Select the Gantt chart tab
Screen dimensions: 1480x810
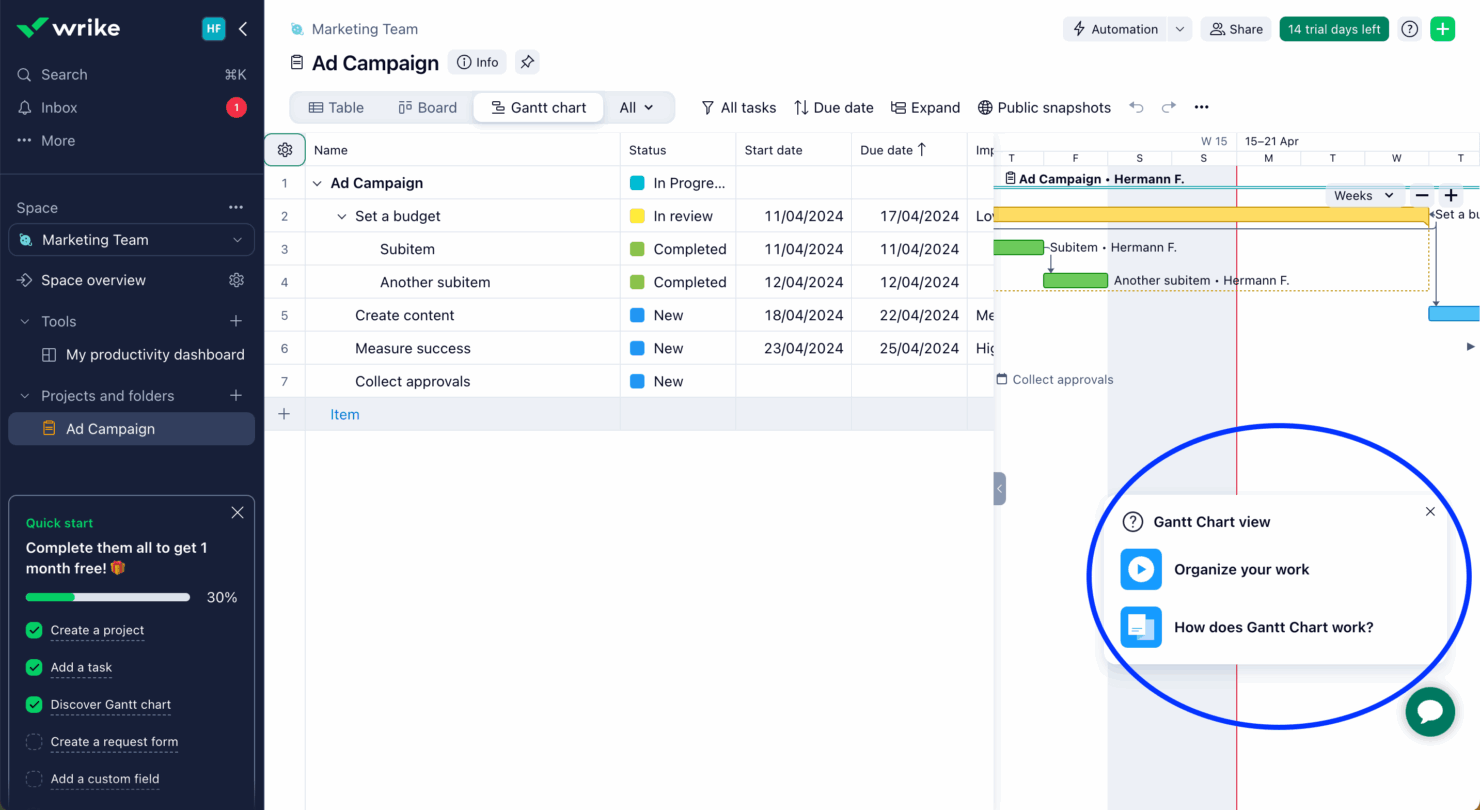click(538, 107)
